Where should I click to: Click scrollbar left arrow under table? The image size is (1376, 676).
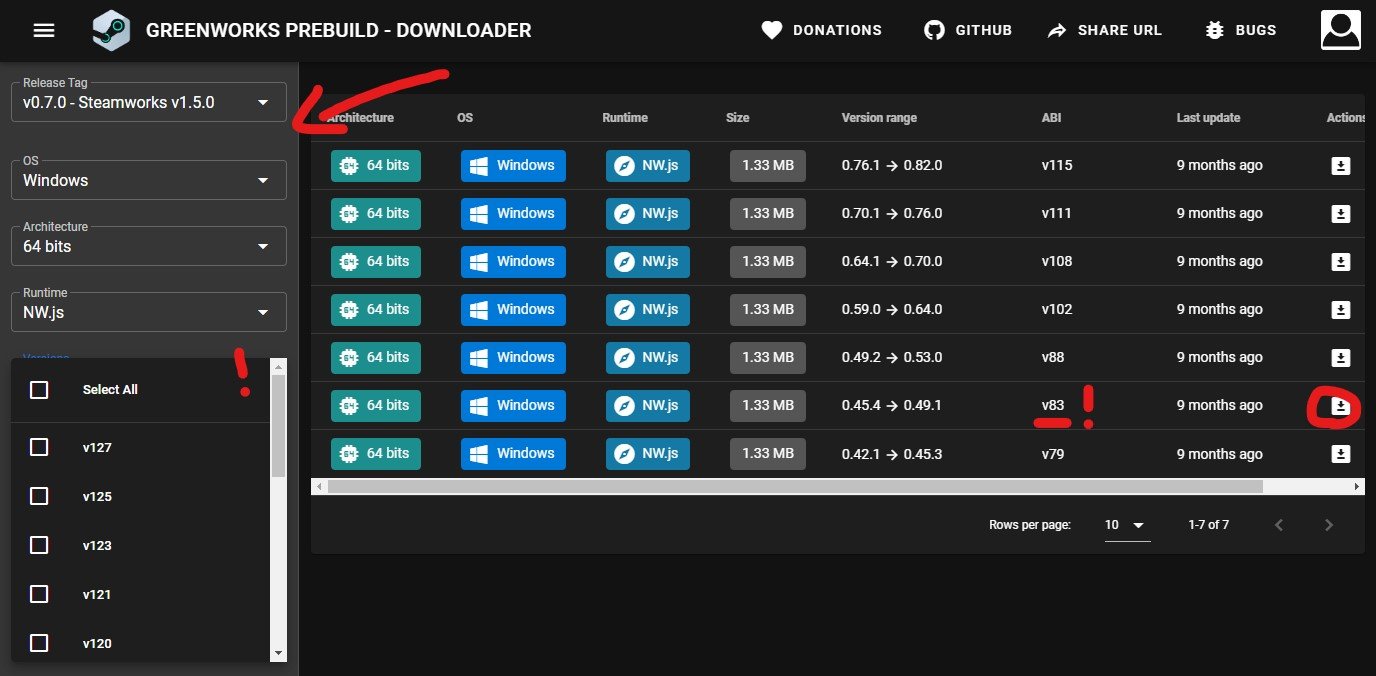click(x=318, y=486)
